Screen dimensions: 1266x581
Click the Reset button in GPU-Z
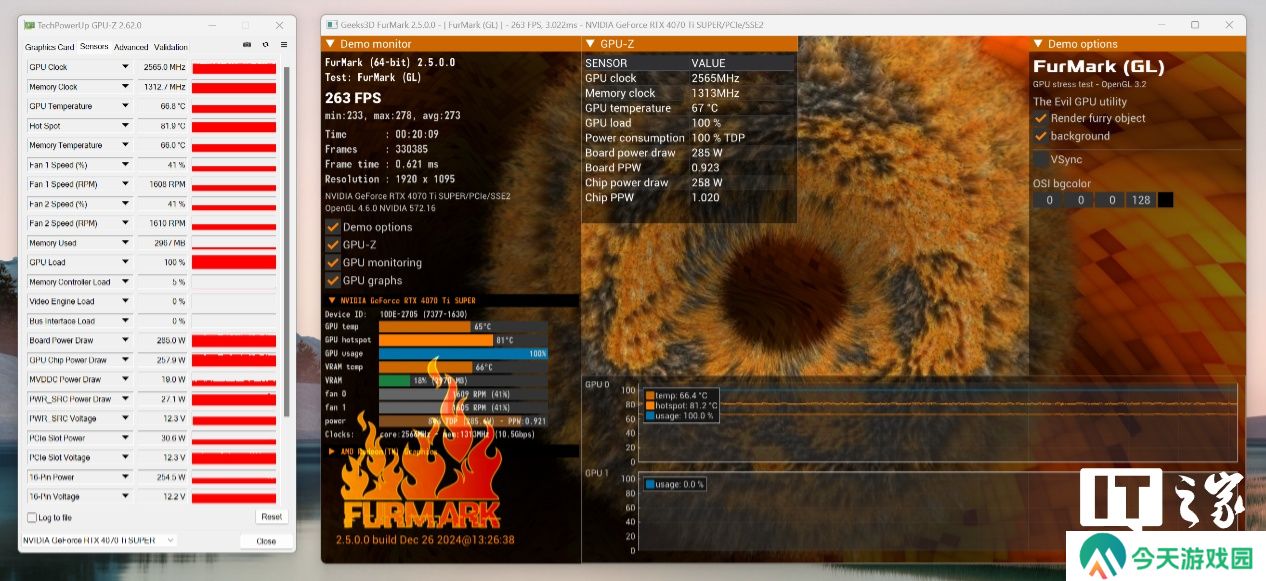tap(271, 517)
